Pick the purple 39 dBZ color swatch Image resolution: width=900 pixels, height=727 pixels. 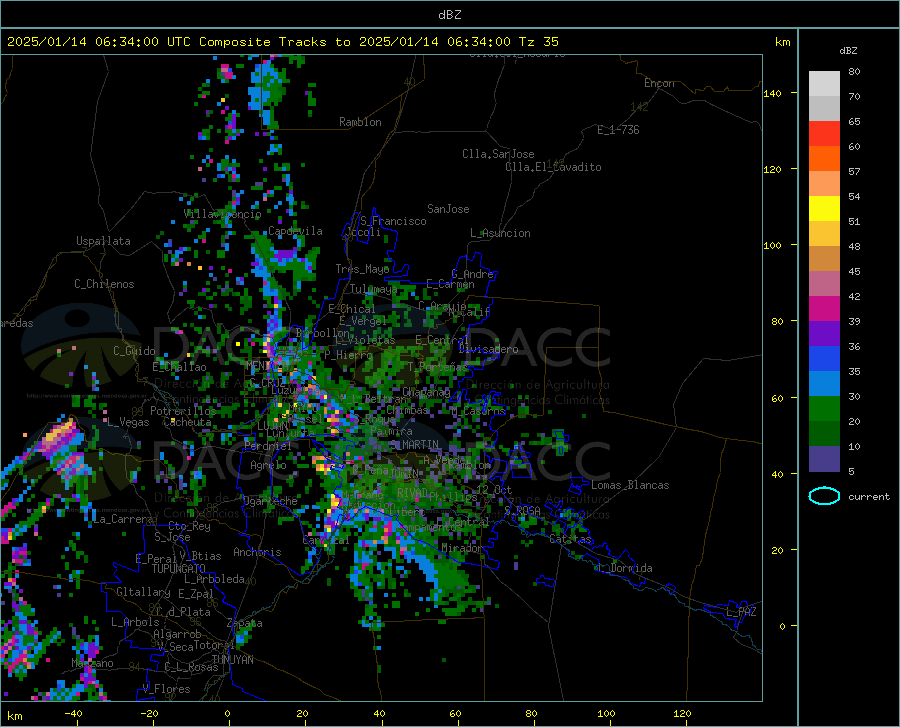pos(824,333)
